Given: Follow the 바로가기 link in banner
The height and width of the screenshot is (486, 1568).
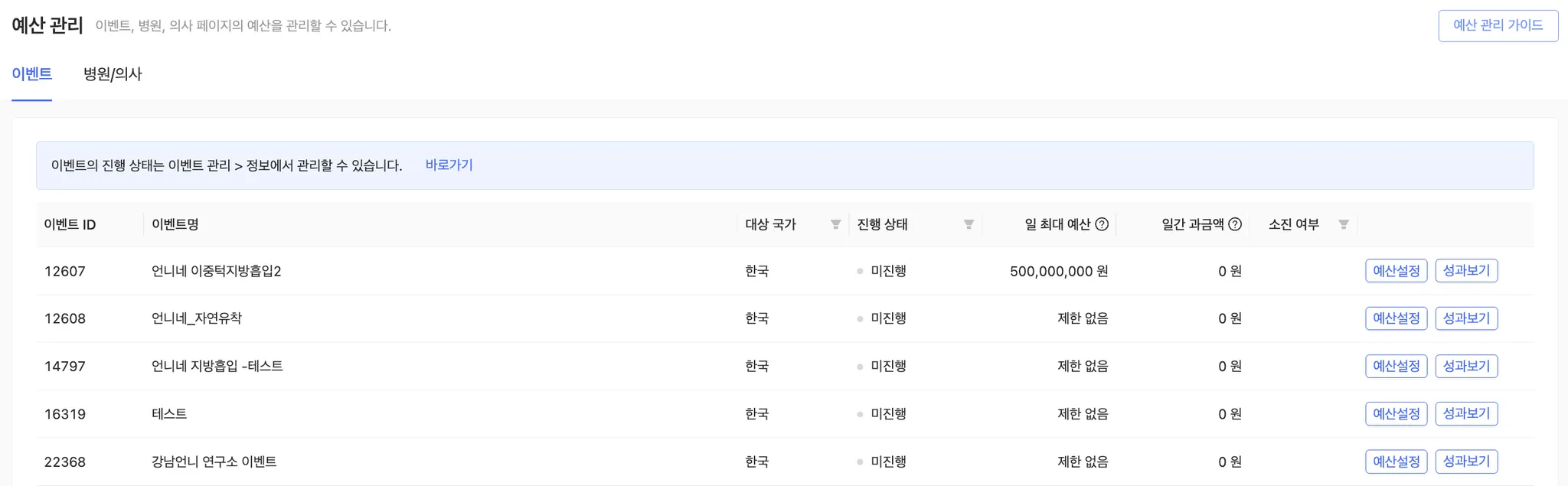Looking at the screenshot, I should coord(449,165).
